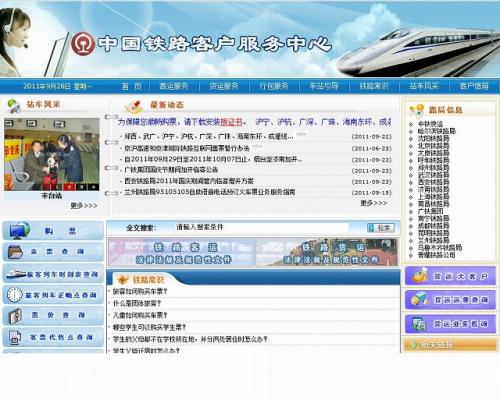Open 成都铁路局 in bureau list
The height and width of the screenshot is (400, 500).
coord(434,226)
